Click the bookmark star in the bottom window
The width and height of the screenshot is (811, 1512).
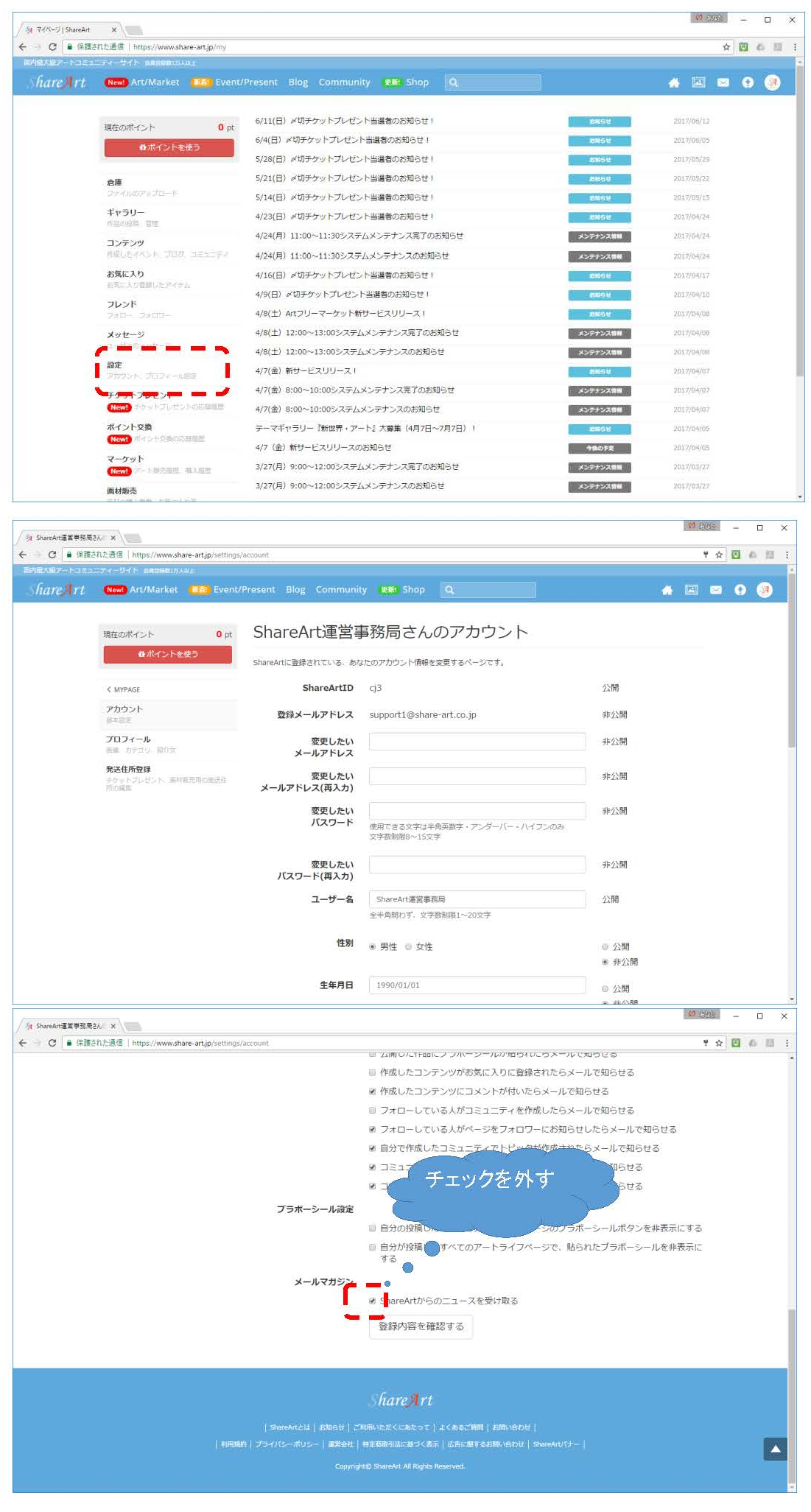coord(719,1043)
